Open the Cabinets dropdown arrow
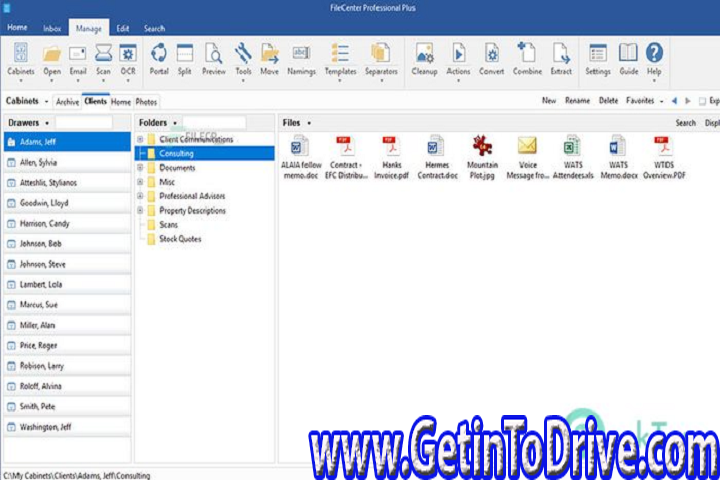 click(46, 102)
